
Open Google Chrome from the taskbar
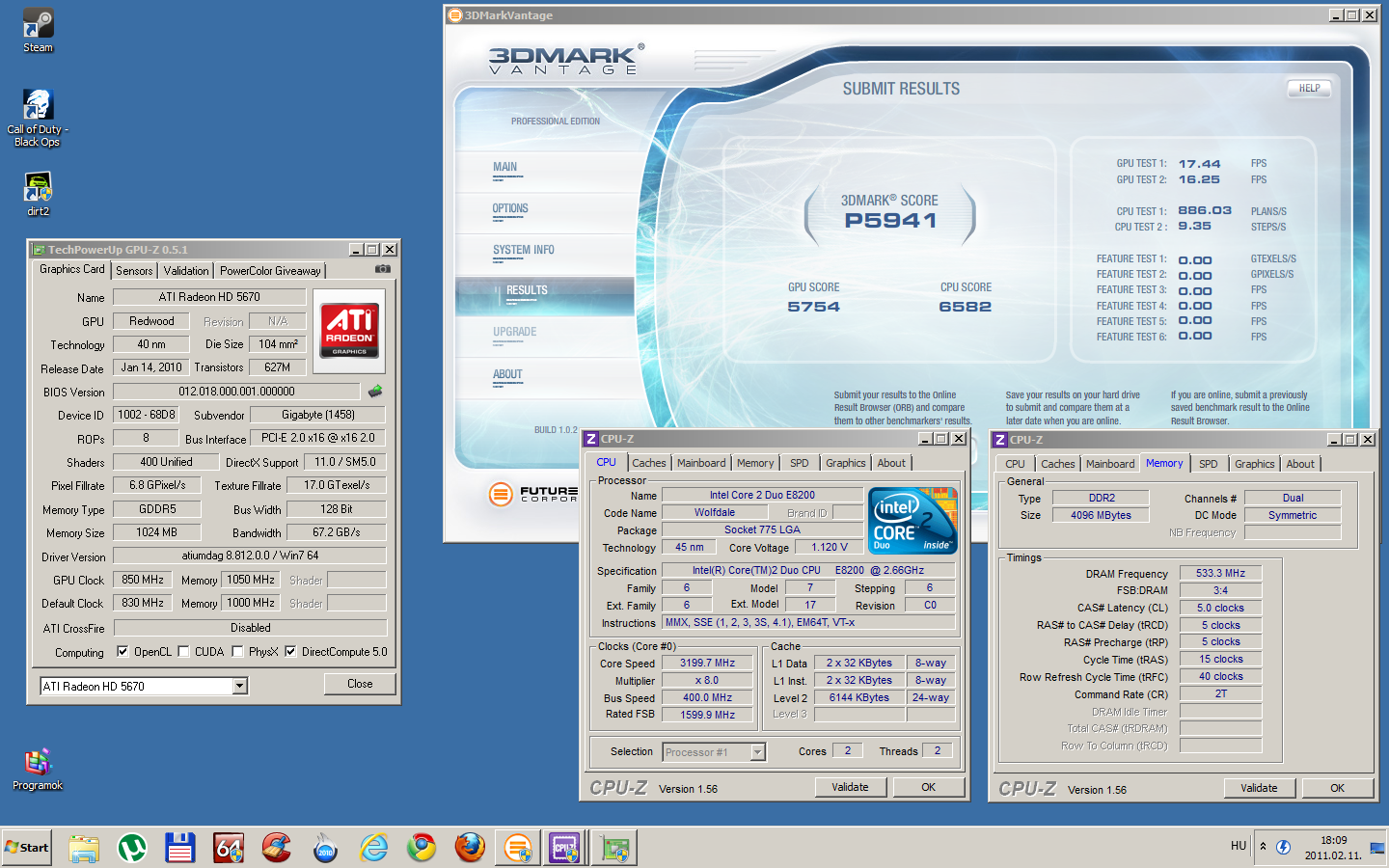(422, 848)
